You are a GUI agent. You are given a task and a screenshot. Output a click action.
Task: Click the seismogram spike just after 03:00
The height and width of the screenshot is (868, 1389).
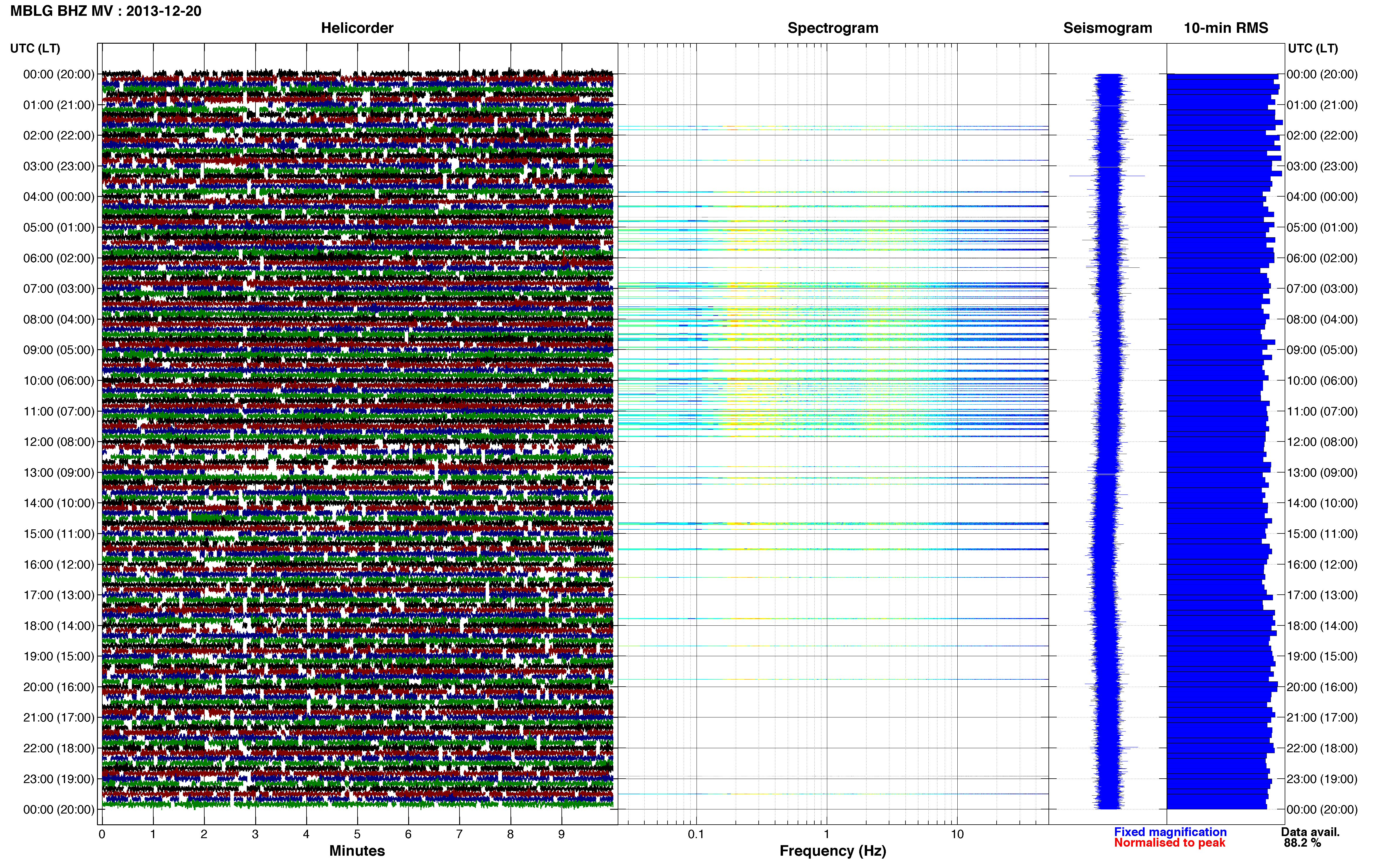1107,176
